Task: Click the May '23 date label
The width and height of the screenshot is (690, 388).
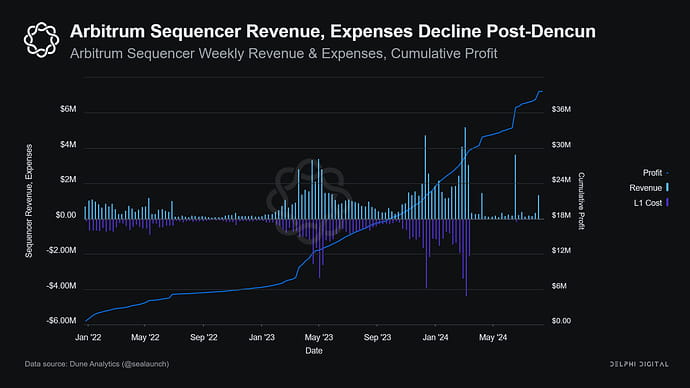Action: click(319, 337)
